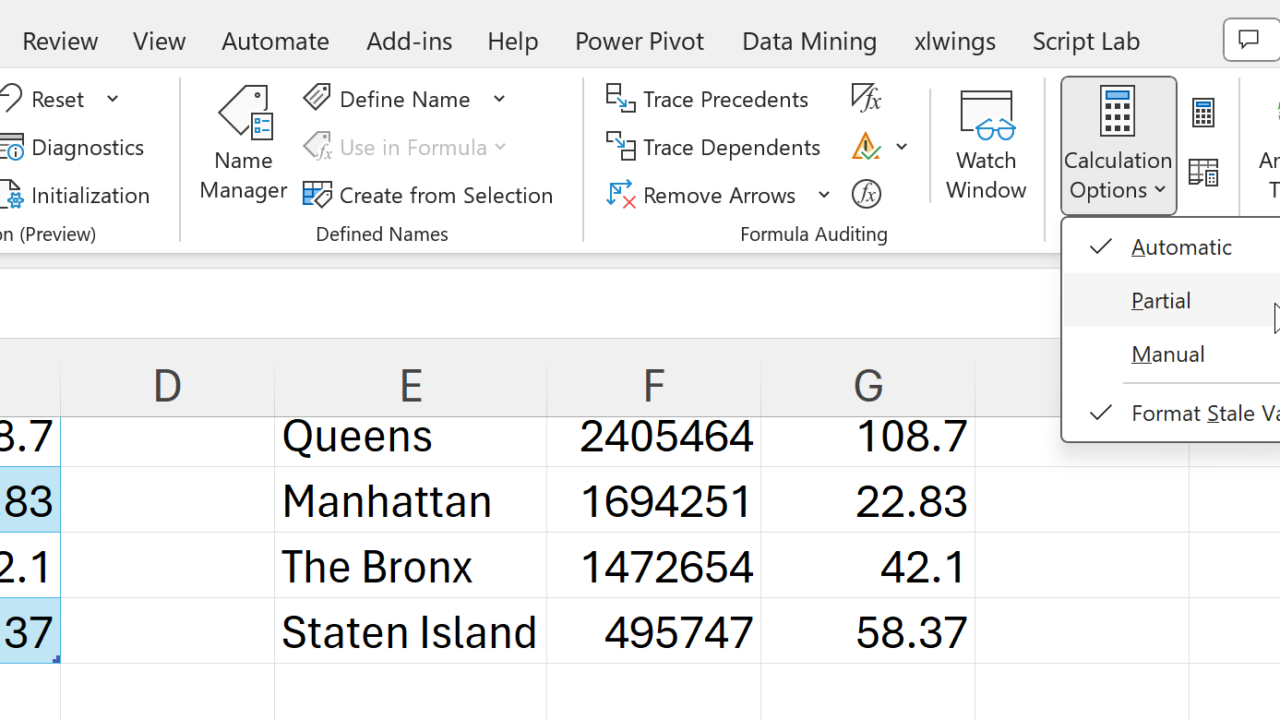Open the Error Checking dropdown arrow
The height and width of the screenshot is (720, 1280).
[x=902, y=147]
